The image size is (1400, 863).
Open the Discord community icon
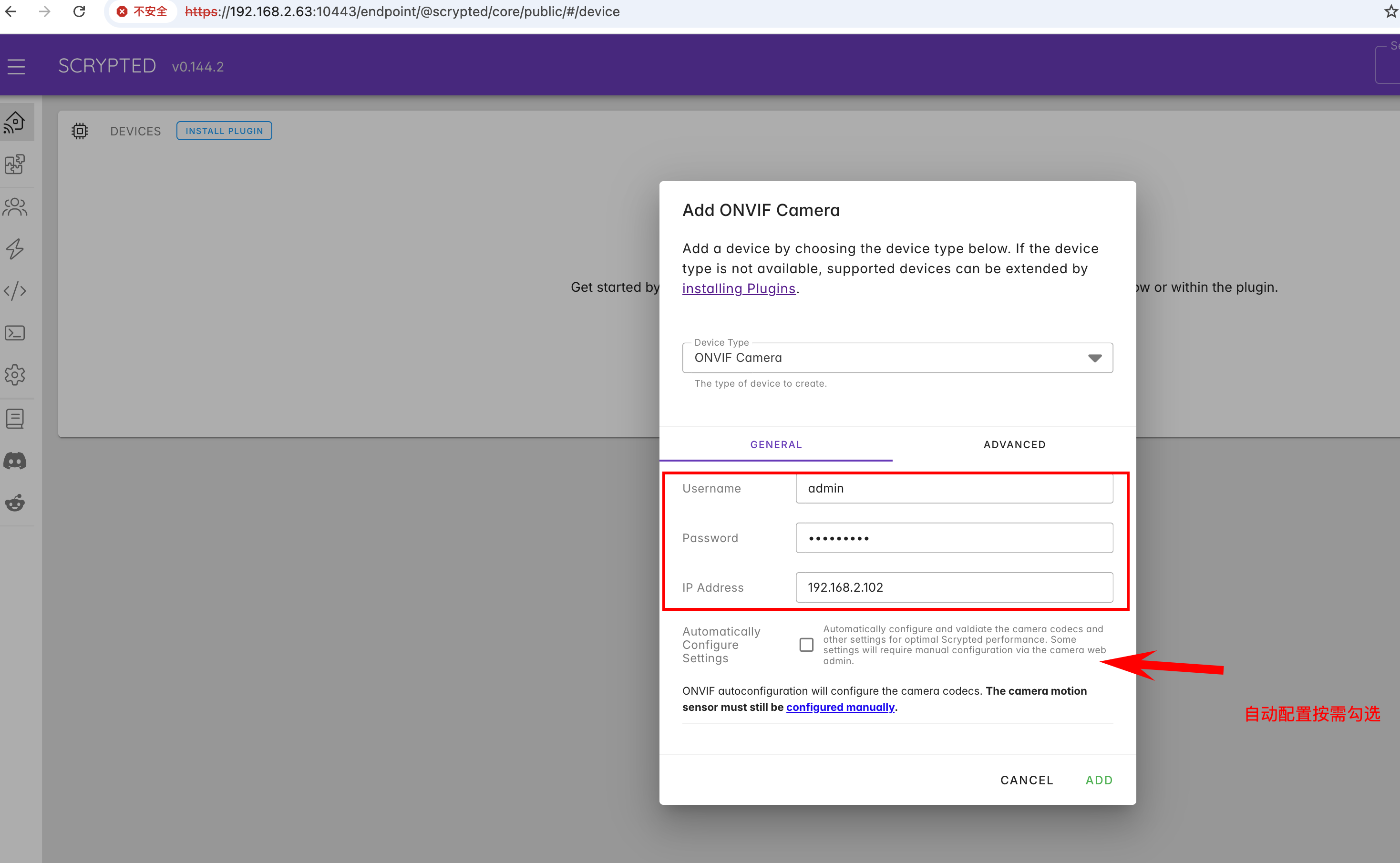(15, 461)
